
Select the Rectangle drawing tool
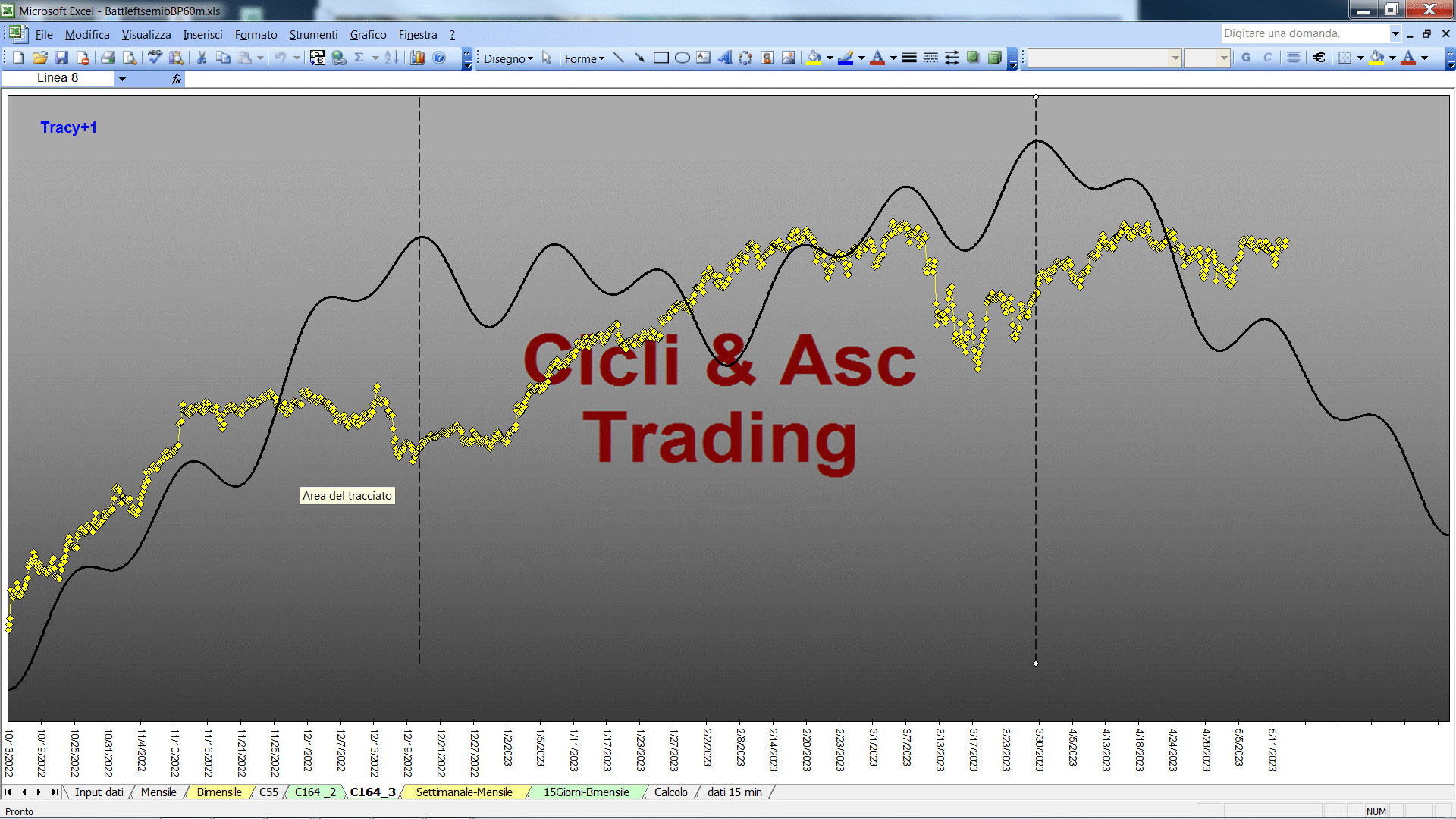[x=661, y=58]
